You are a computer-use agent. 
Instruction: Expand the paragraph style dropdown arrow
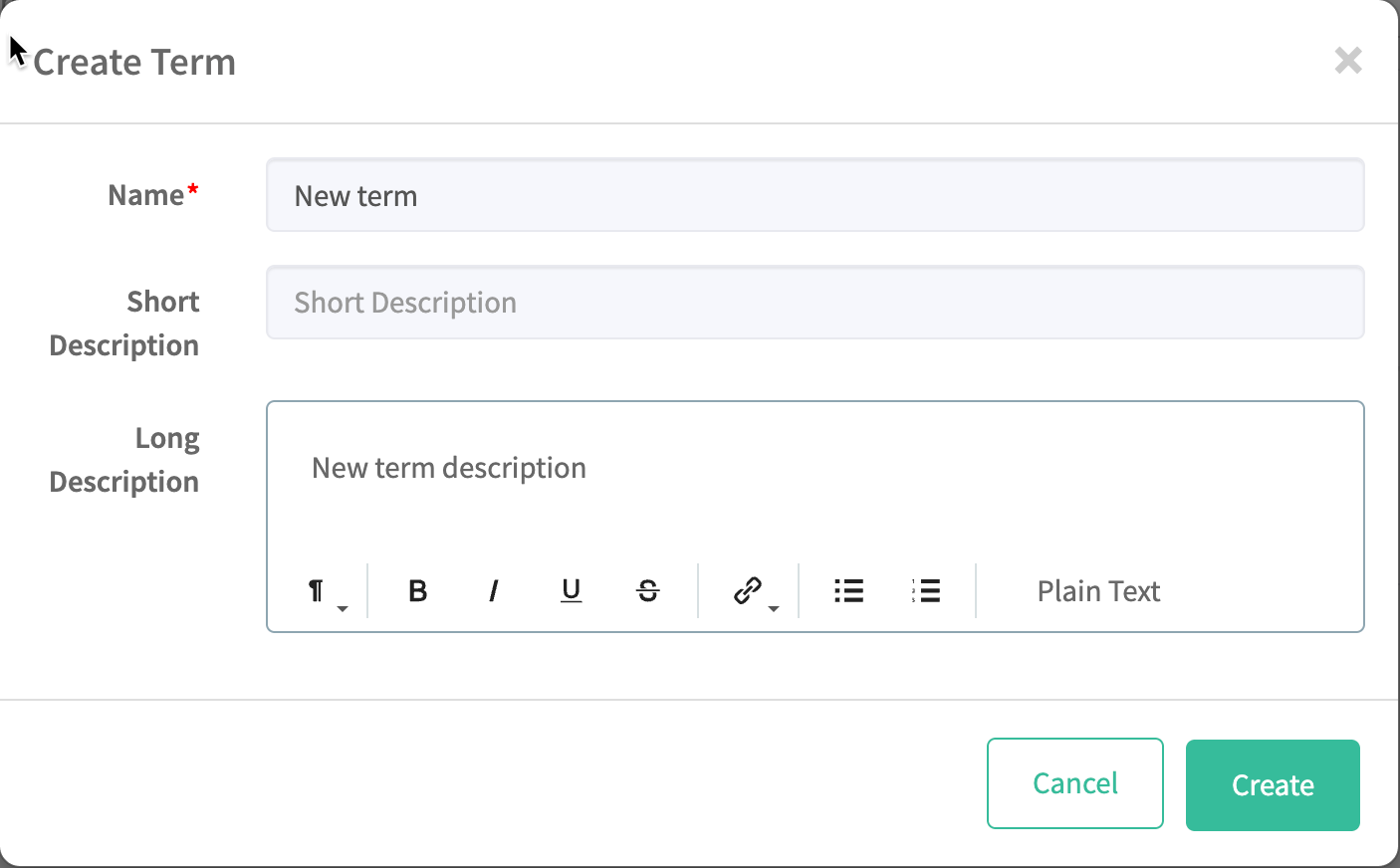click(x=343, y=608)
